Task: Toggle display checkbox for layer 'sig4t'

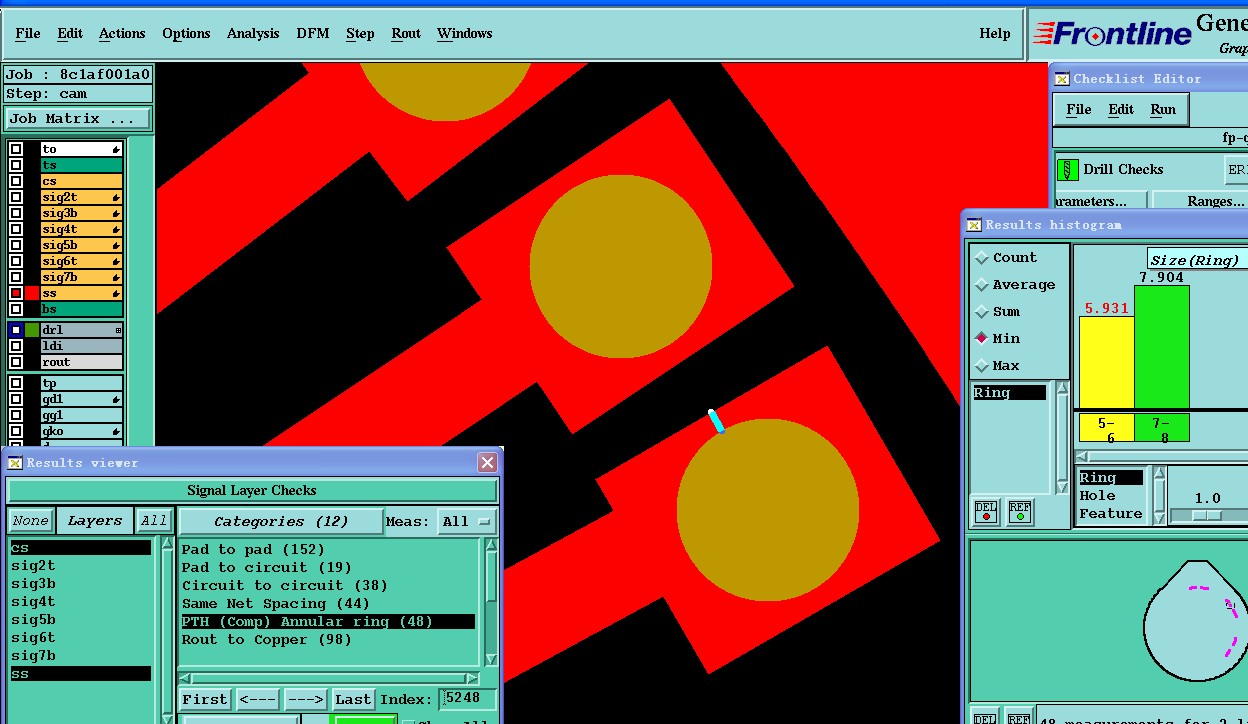Action: coord(16,229)
